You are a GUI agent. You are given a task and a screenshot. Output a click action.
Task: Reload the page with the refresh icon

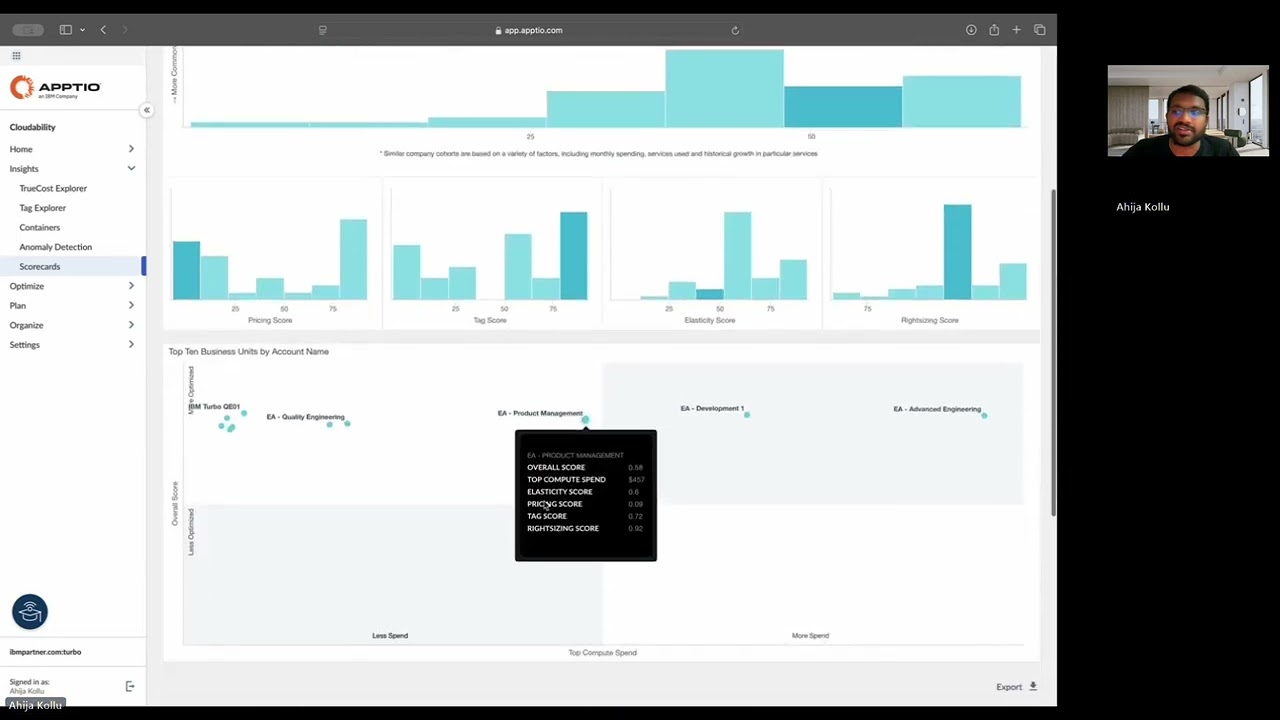tap(735, 30)
